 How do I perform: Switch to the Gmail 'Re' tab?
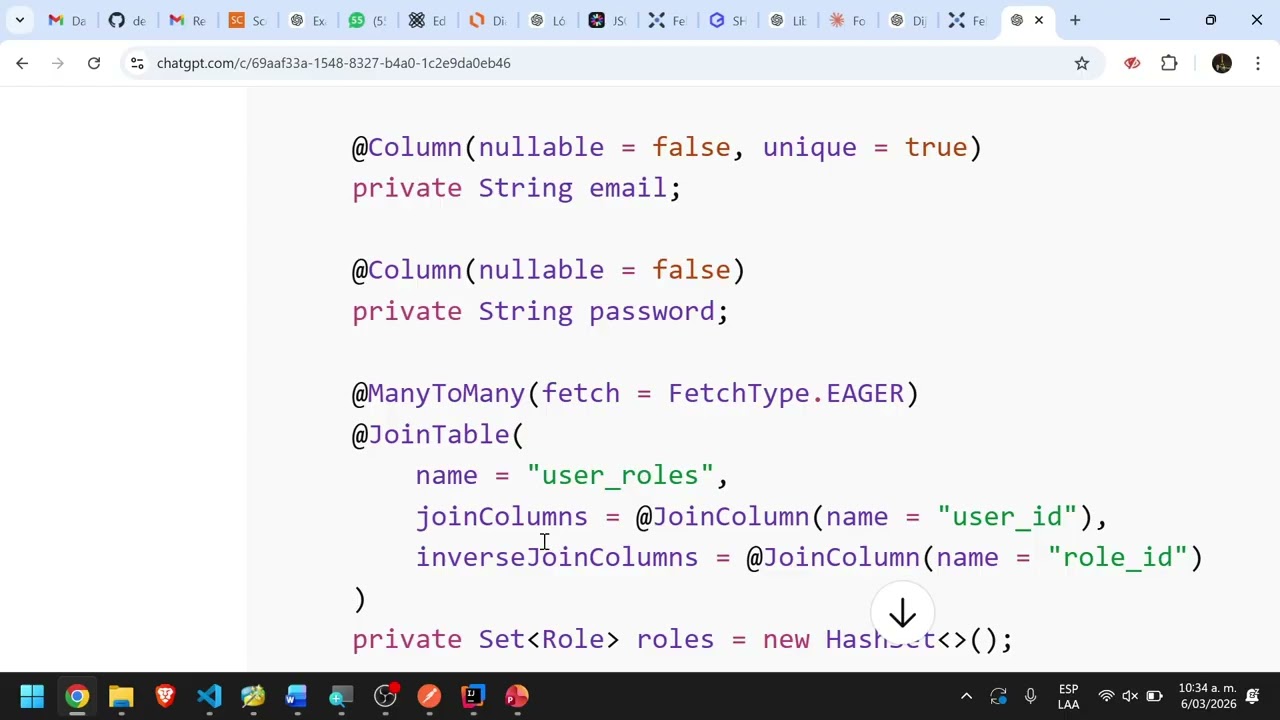[186, 20]
